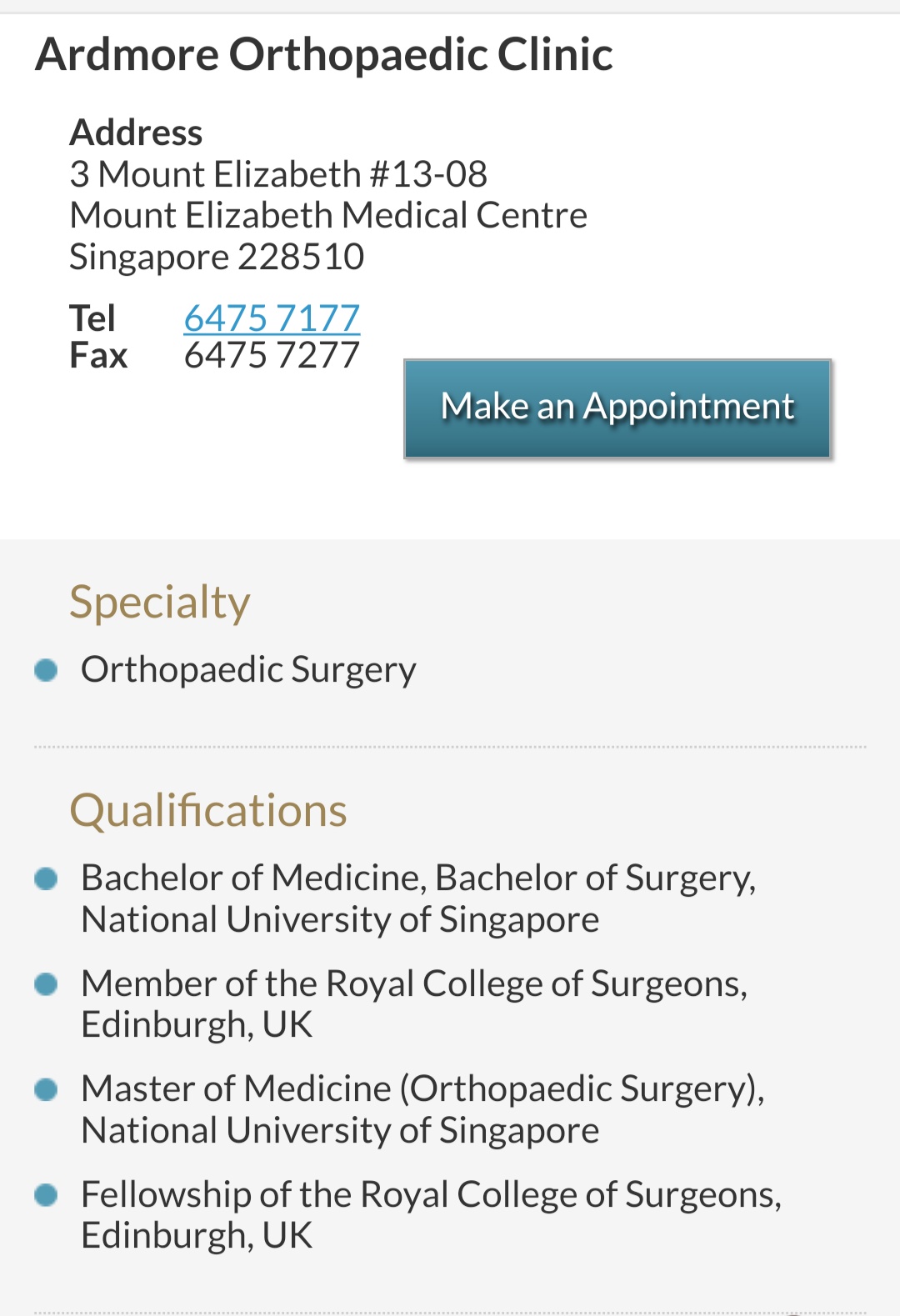Select Member of the Royal College entry

pyautogui.click(x=414, y=1003)
